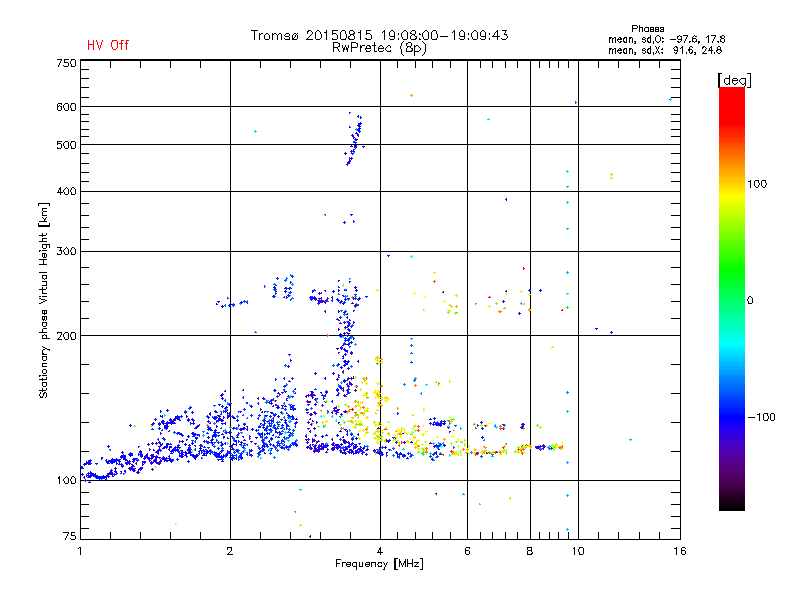Click the plot title 'Tromsø 20150815 19:08:00-19:09:43'
The height and width of the screenshot is (600, 800).
click(379, 35)
